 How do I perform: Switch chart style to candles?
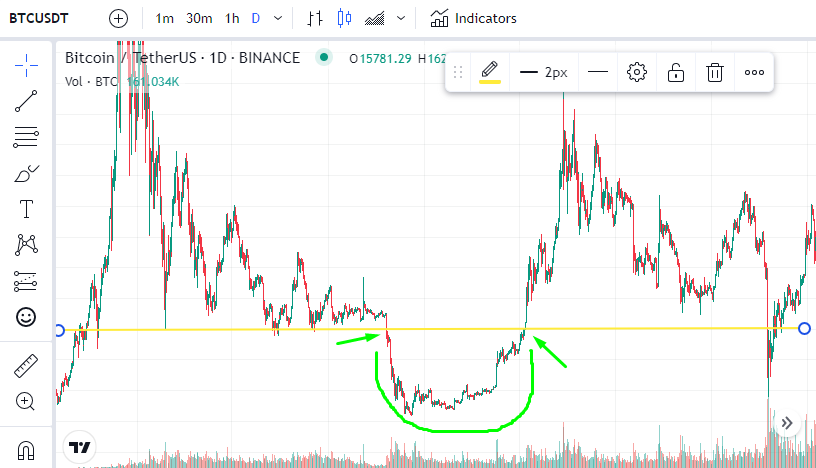point(344,19)
